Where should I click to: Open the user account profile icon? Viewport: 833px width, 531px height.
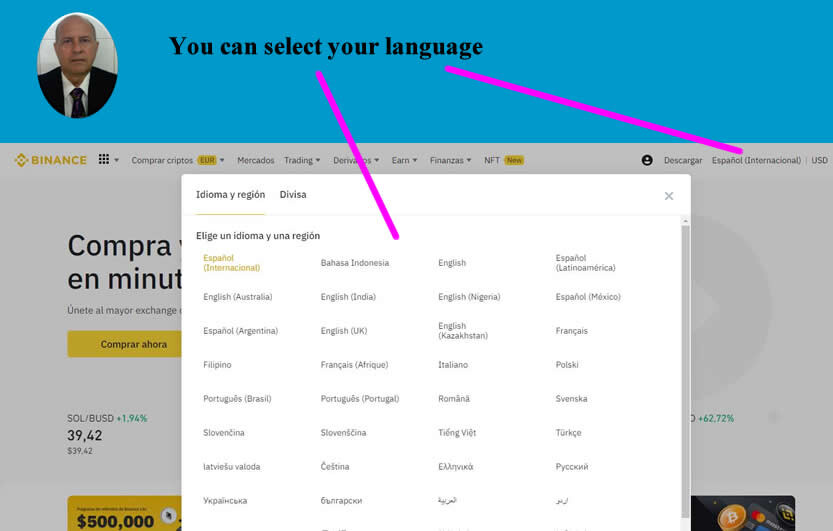coord(647,160)
